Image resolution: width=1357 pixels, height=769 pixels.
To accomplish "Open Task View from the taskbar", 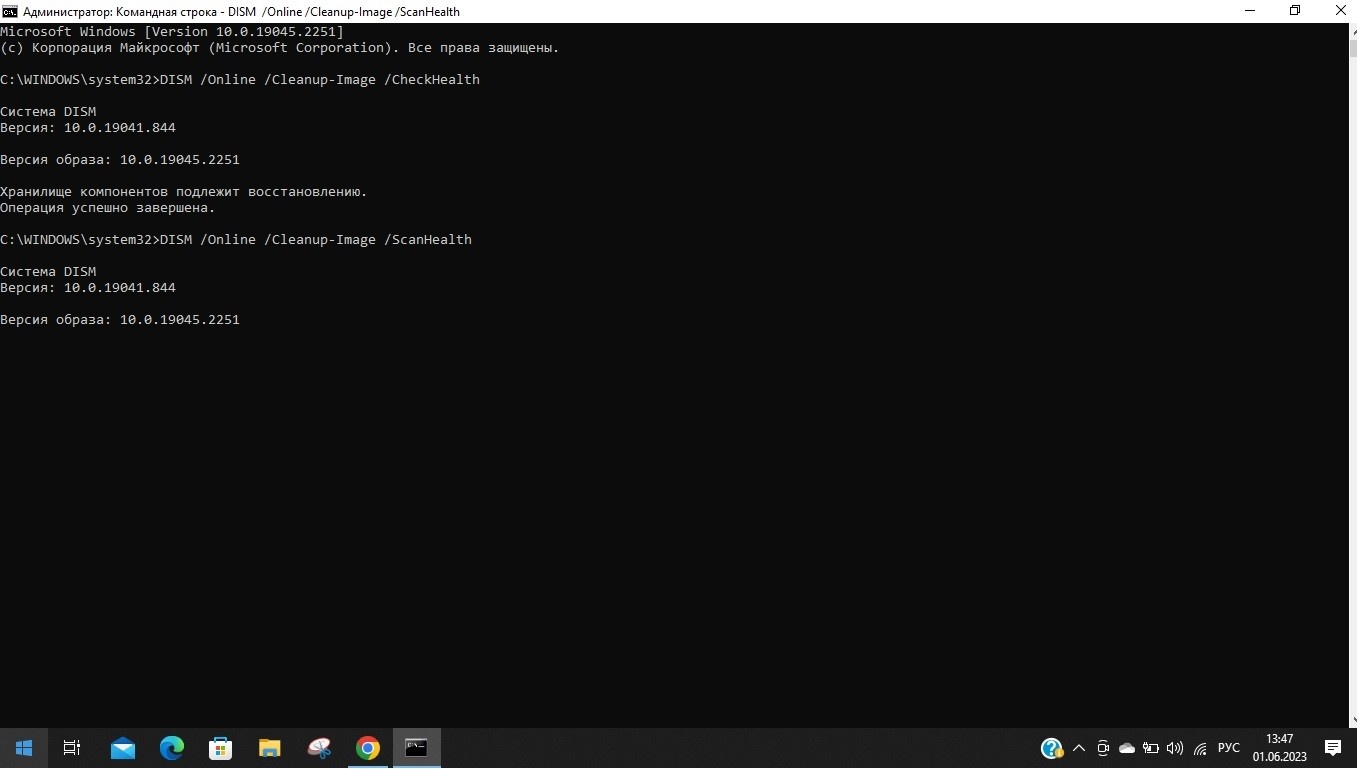I will 72,748.
